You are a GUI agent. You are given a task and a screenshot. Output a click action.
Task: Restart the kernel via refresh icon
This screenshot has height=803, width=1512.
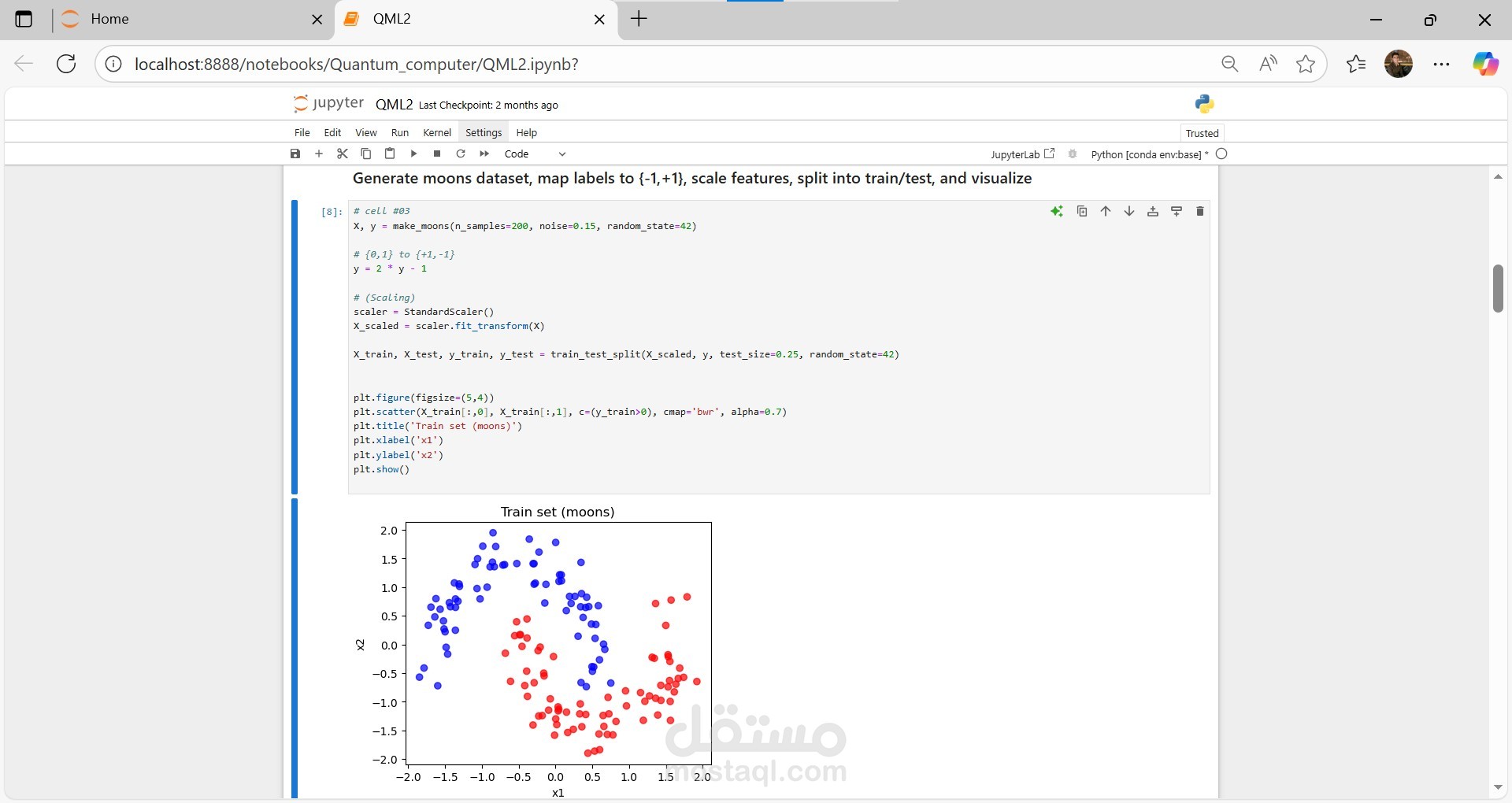click(461, 154)
